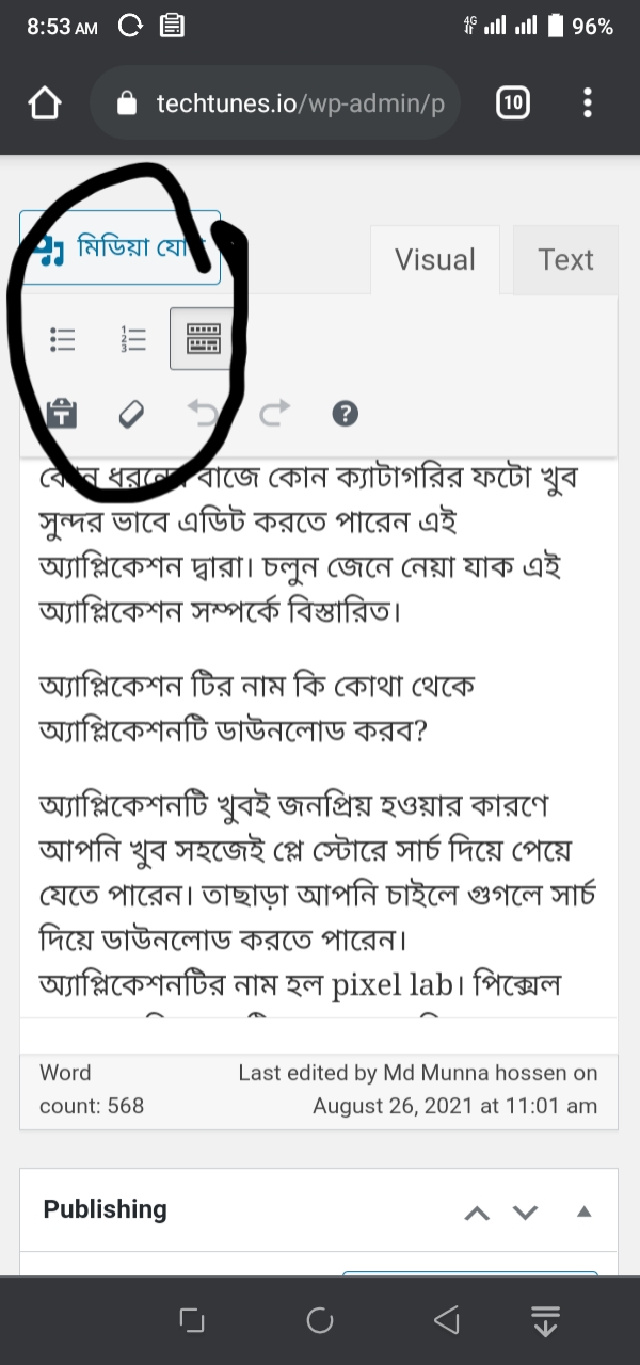Tap the Android back navigation button
Image resolution: width=640 pixels, height=1365 pixels.
click(x=447, y=1321)
